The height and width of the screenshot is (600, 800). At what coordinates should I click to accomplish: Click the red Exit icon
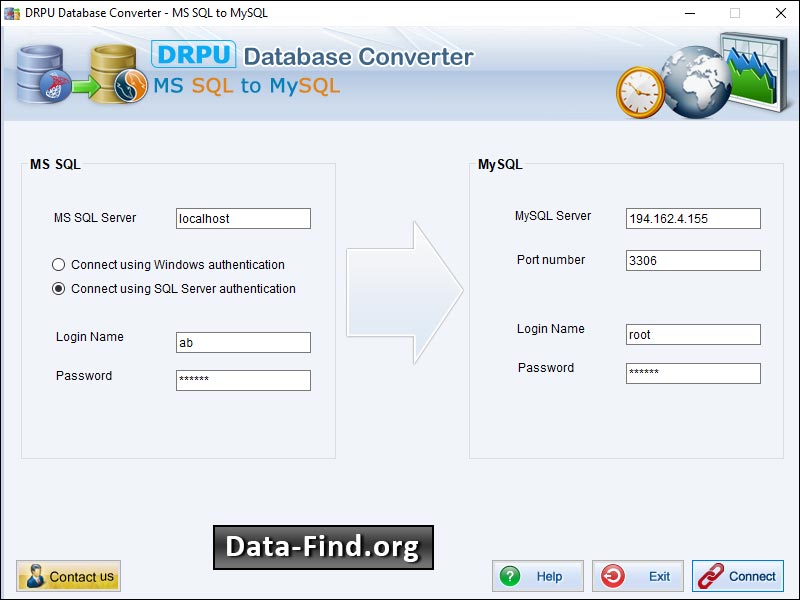613,576
